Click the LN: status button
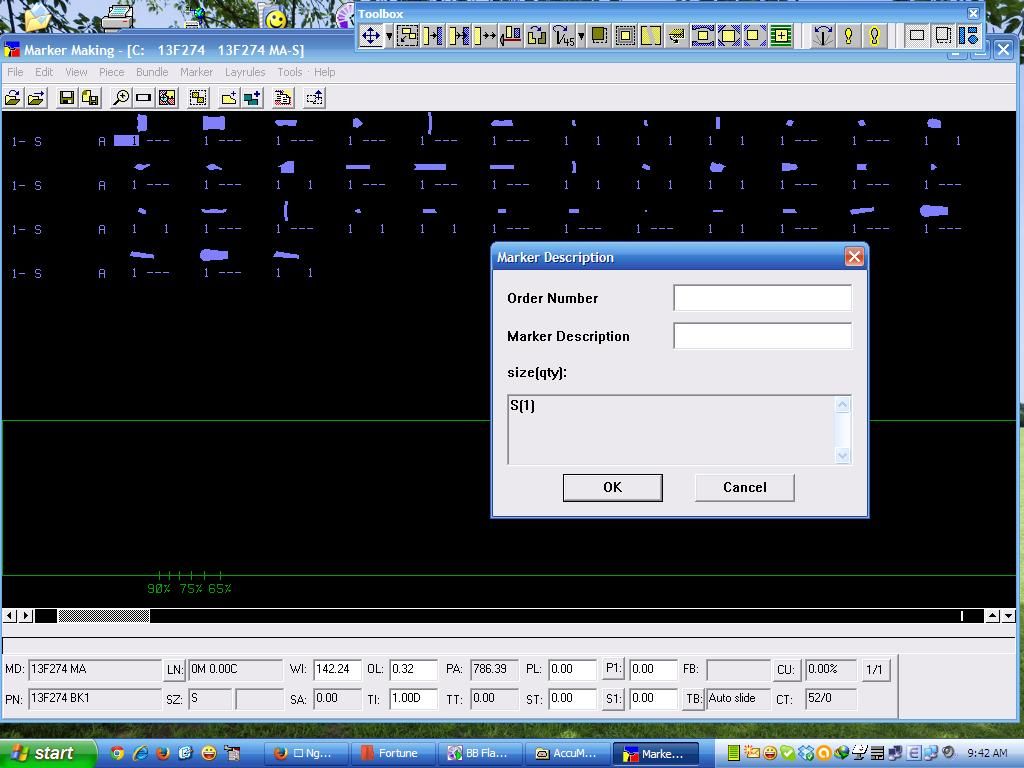 175,670
